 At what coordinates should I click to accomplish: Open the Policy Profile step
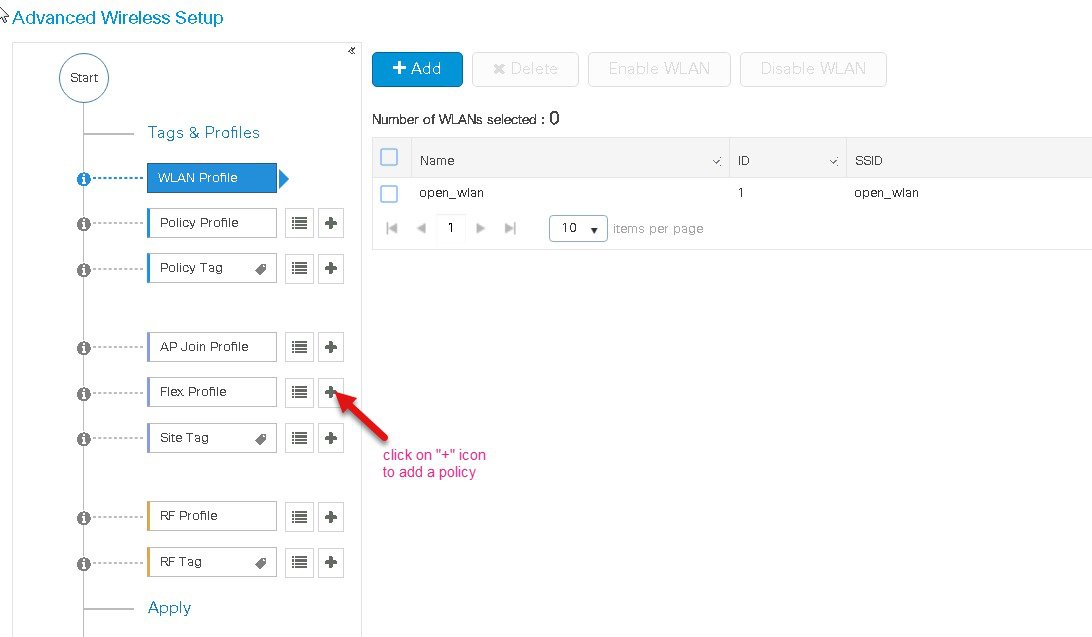point(212,223)
